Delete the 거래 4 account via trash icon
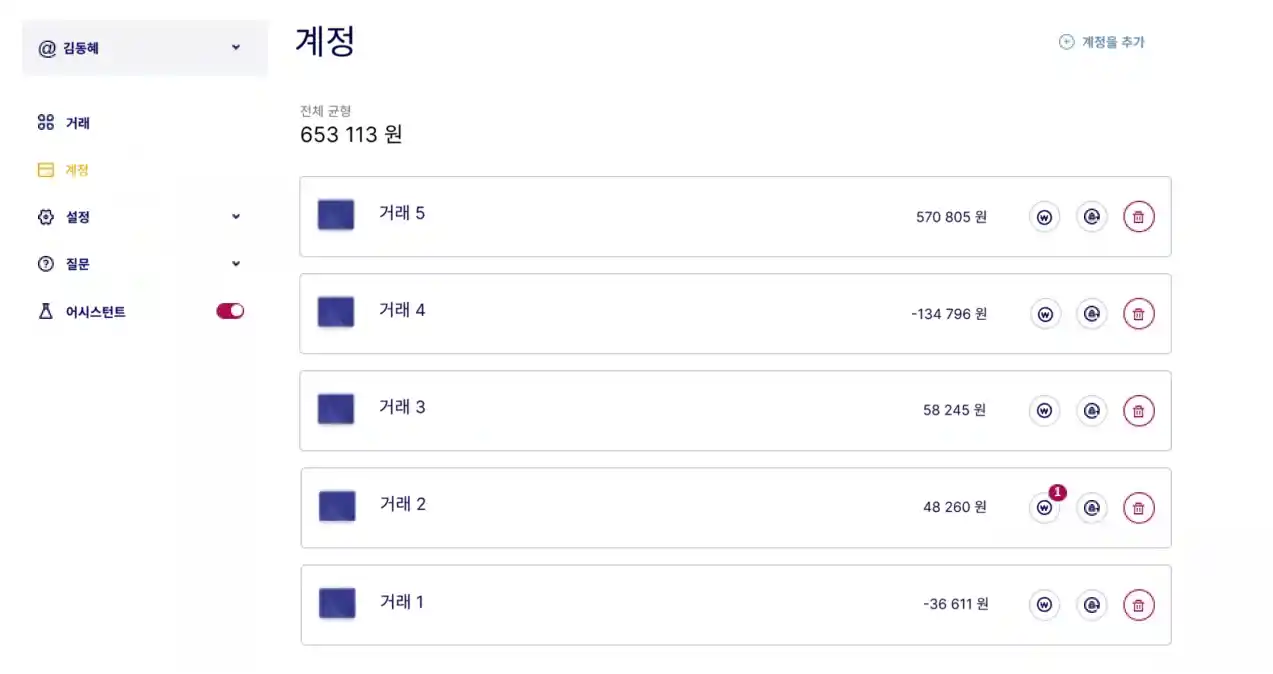This screenshot has width=1273, height=674. click(1138, 314)
